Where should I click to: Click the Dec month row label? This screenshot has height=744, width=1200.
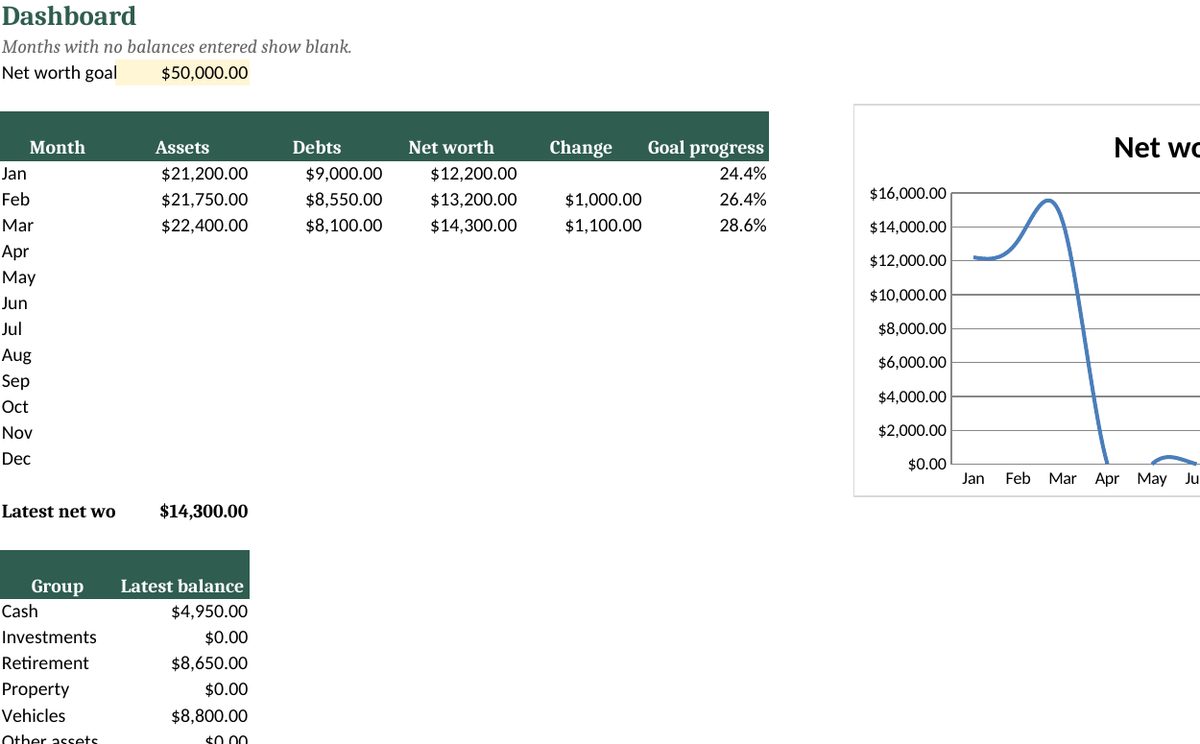click(16, 459)
